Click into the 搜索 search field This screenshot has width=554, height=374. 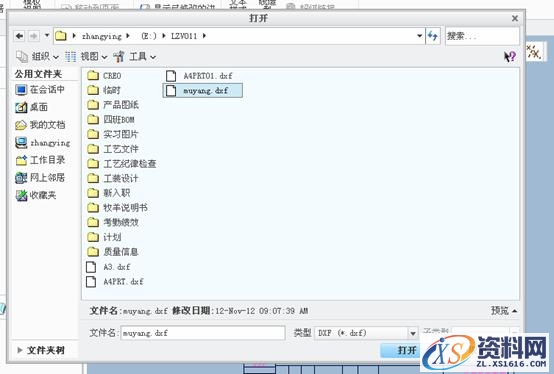pyautogui.click(x=482, y=36)
